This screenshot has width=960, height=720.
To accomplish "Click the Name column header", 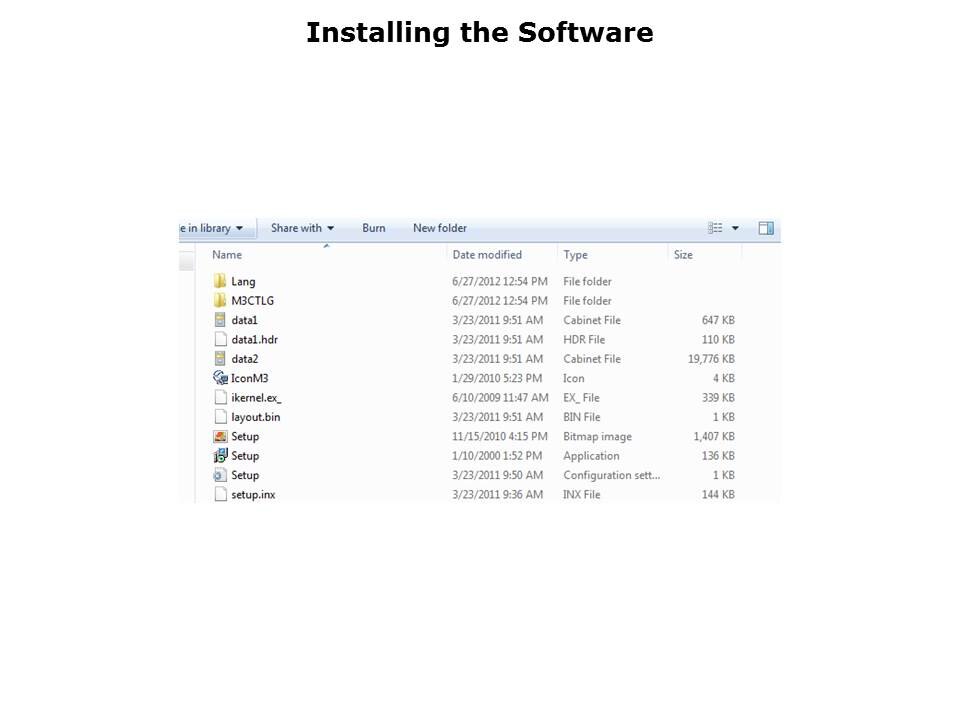I will pyautogui.click(x=227, y=255).
